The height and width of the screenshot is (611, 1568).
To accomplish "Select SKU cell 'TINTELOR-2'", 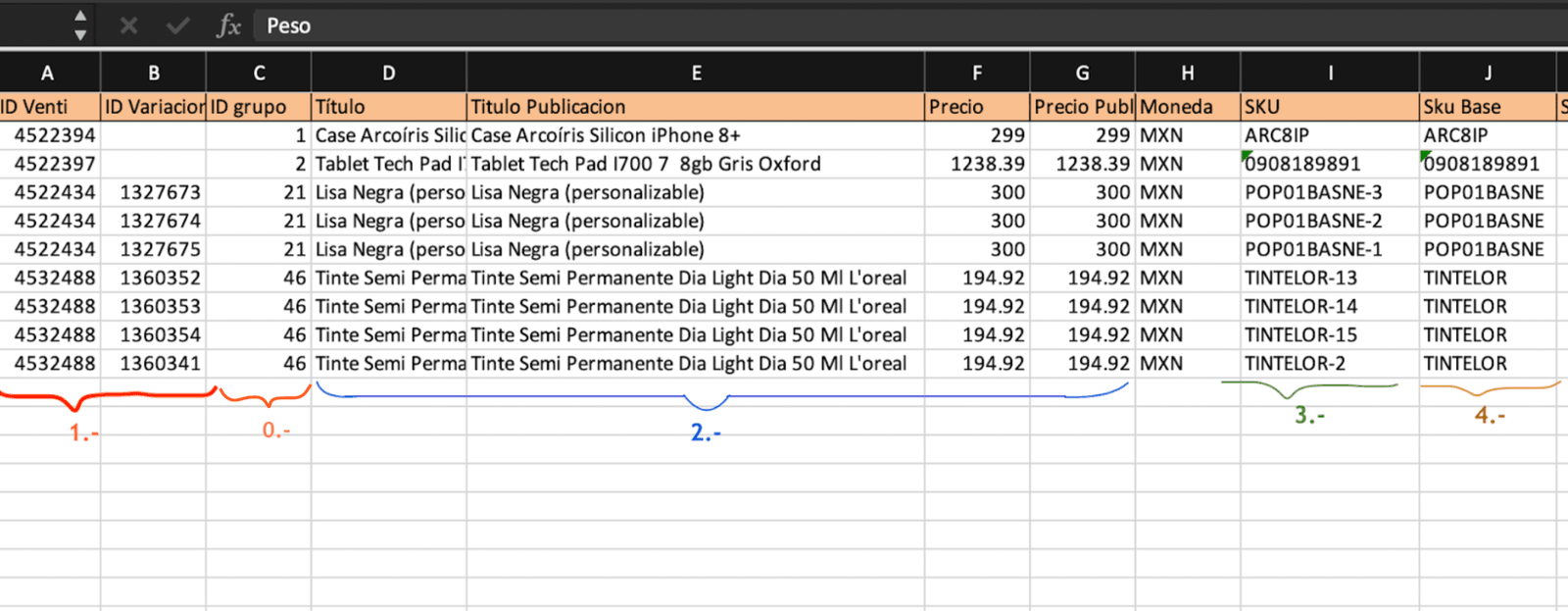I will pos(1330,363).
